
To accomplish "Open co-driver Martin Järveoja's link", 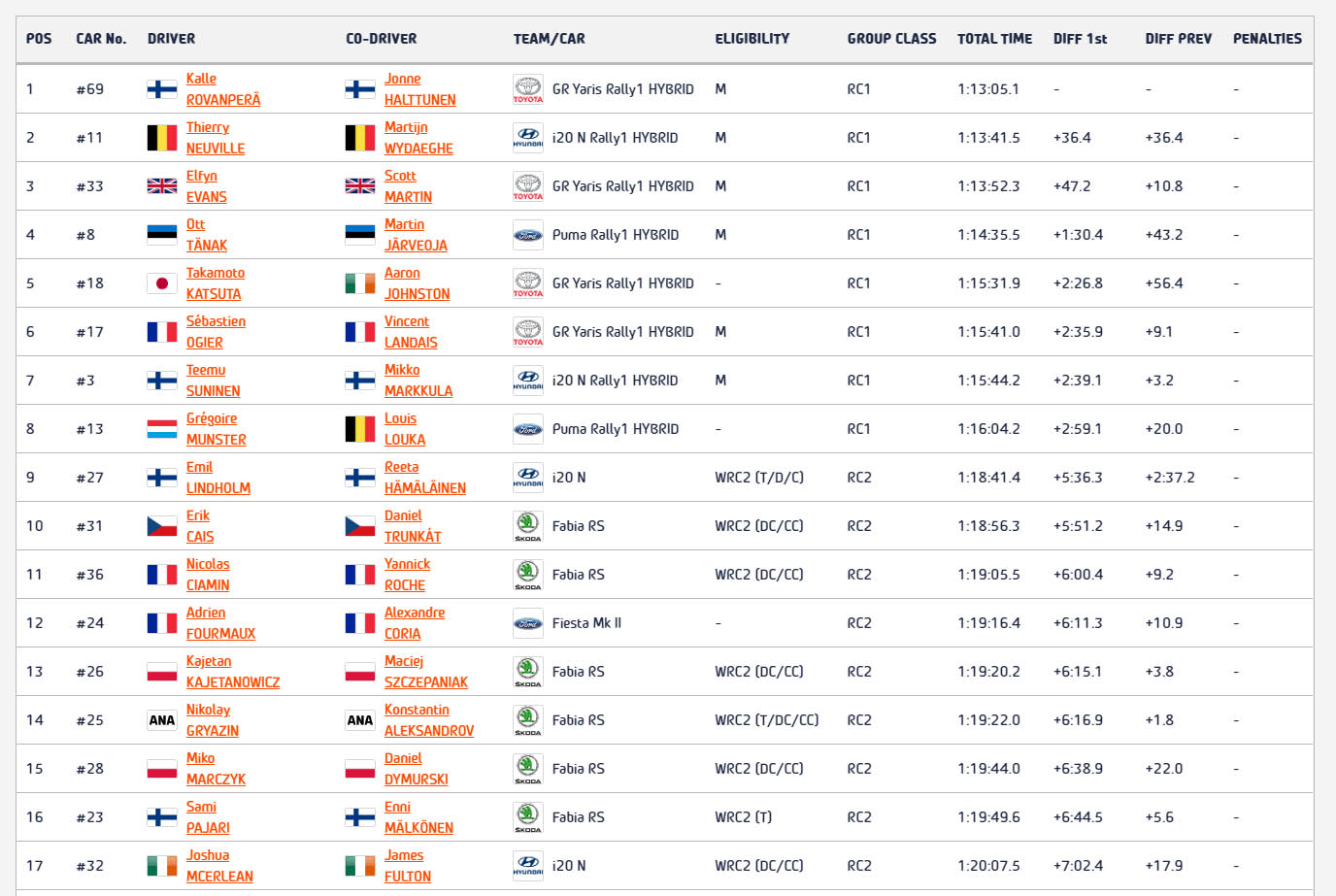I will (416, 235).
